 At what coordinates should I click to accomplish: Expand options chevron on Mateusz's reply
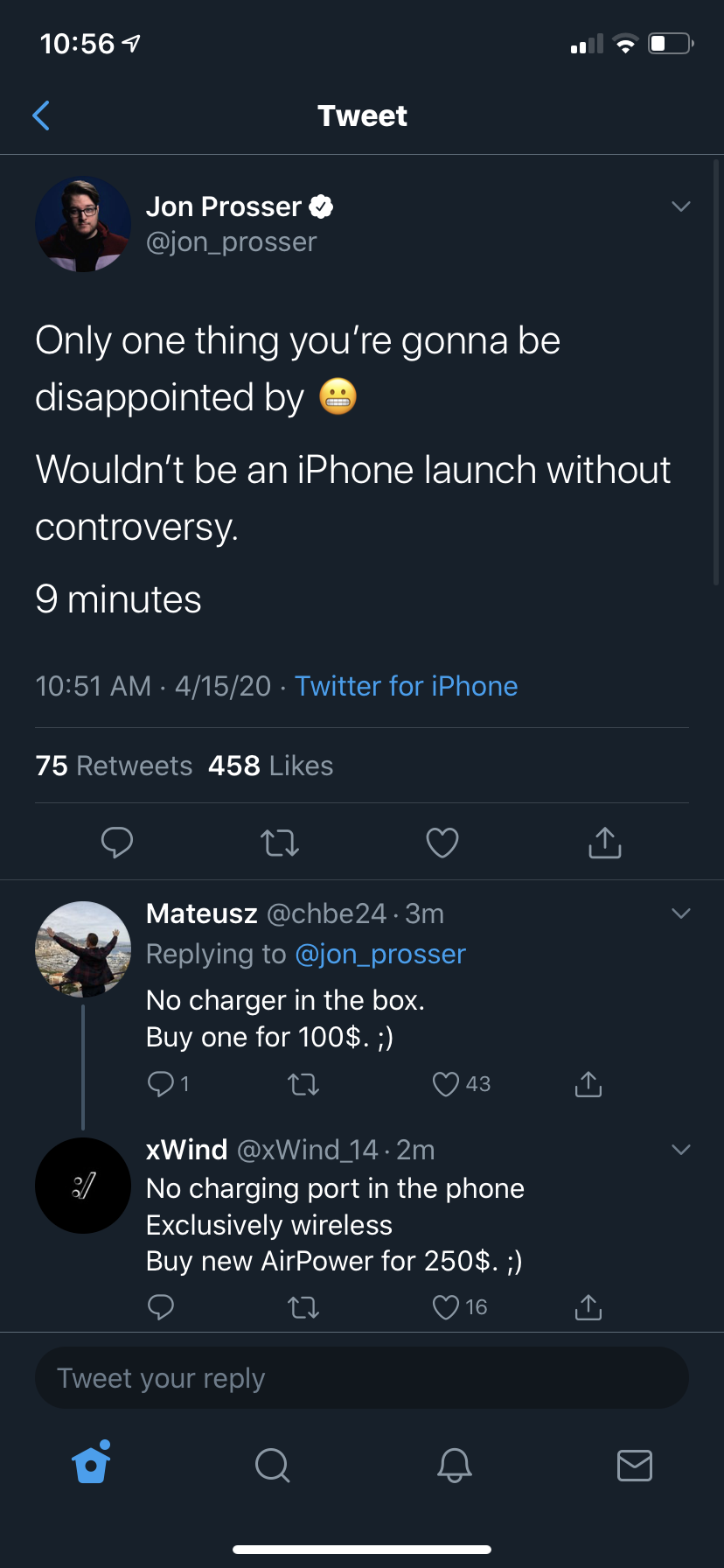coord(681,913)
